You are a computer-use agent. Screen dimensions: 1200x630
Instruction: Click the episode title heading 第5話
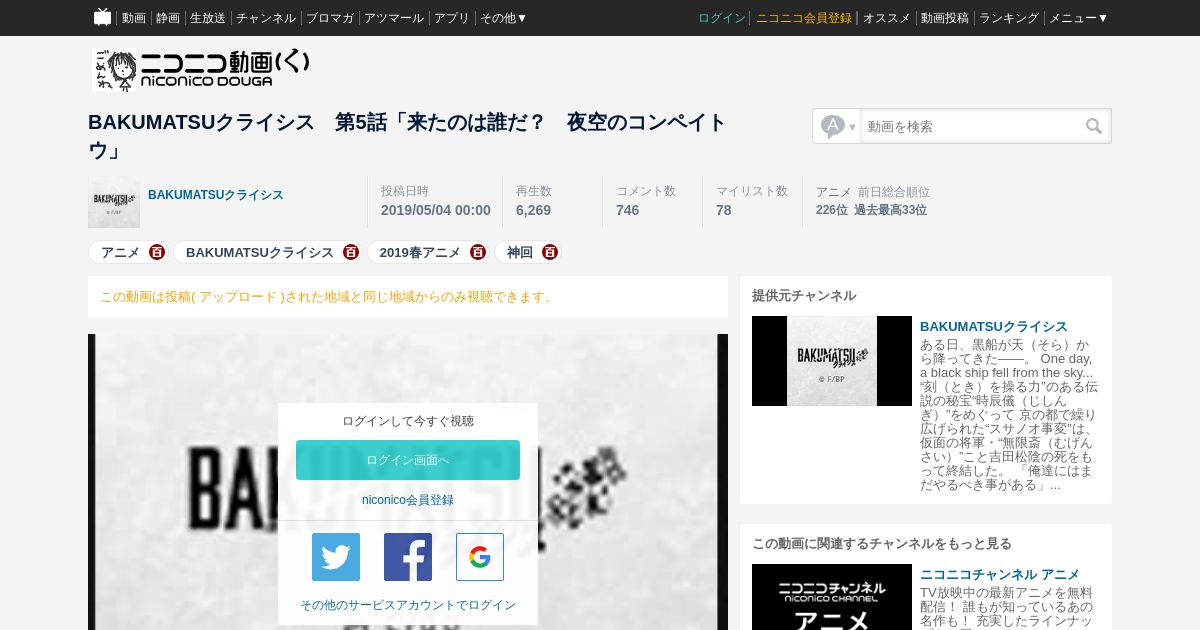click(407, 136)
